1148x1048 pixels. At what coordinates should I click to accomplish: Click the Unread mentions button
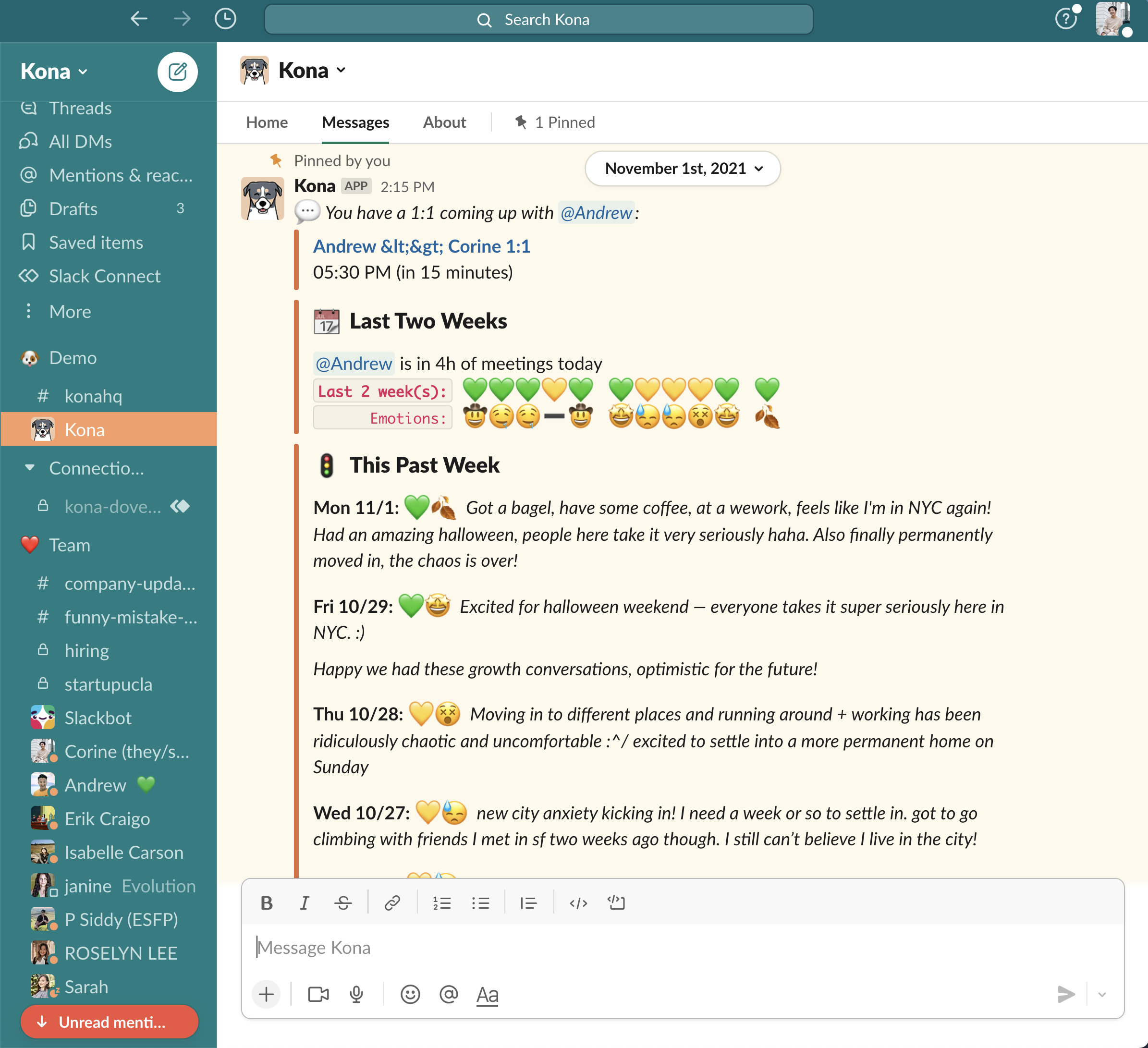[110, 1022]
